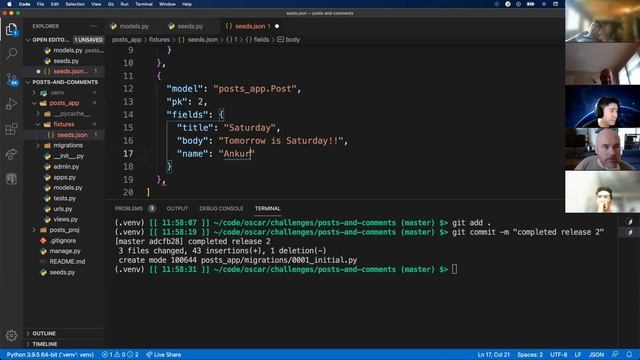Open notifications bell in status bar

coord(629,355)
